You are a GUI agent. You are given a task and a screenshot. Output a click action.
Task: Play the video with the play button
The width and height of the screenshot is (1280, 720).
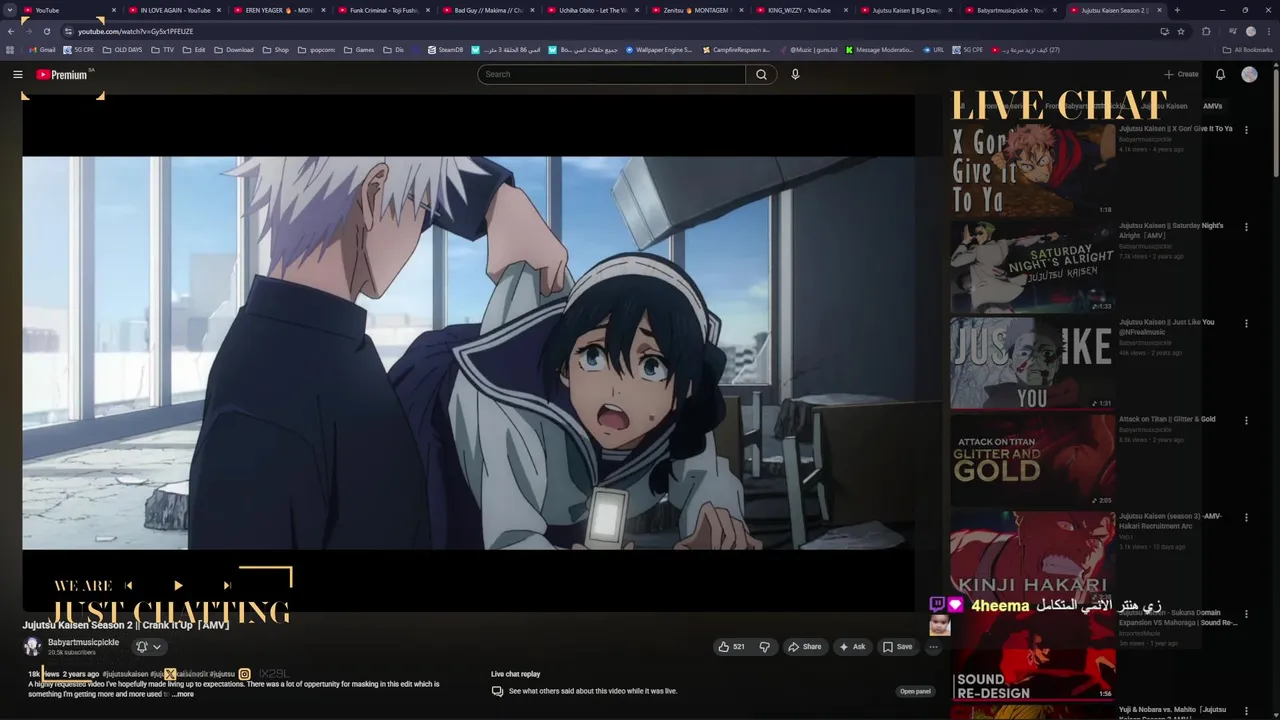click(x=178, y=585)
